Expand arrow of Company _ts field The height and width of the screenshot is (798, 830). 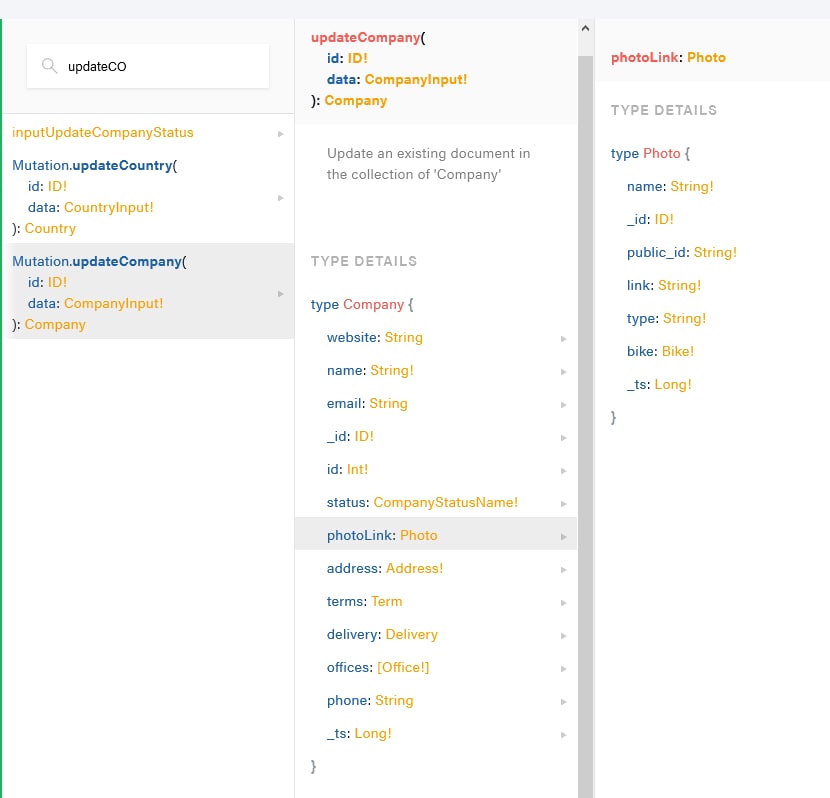[564, 734]
